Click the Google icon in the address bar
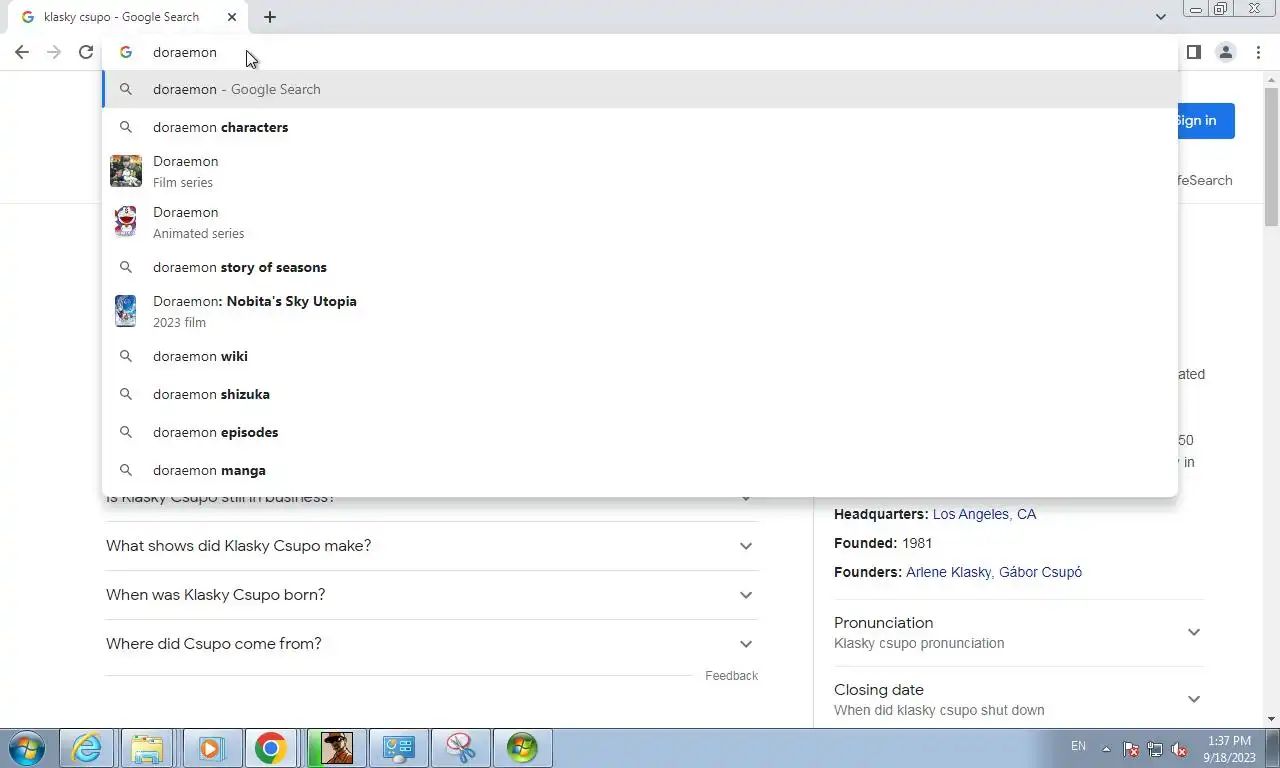Screen dimensions: 1280x768 pyautogui.click(x=126, y=52)
